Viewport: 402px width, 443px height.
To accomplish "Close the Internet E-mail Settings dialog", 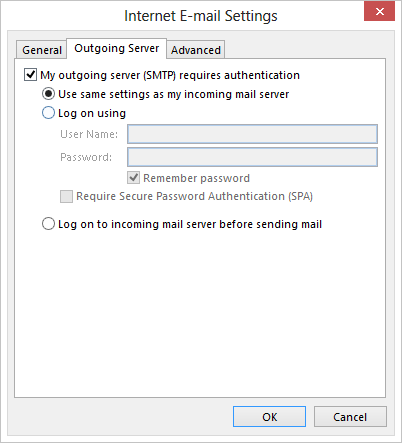I will click(379, 12).
